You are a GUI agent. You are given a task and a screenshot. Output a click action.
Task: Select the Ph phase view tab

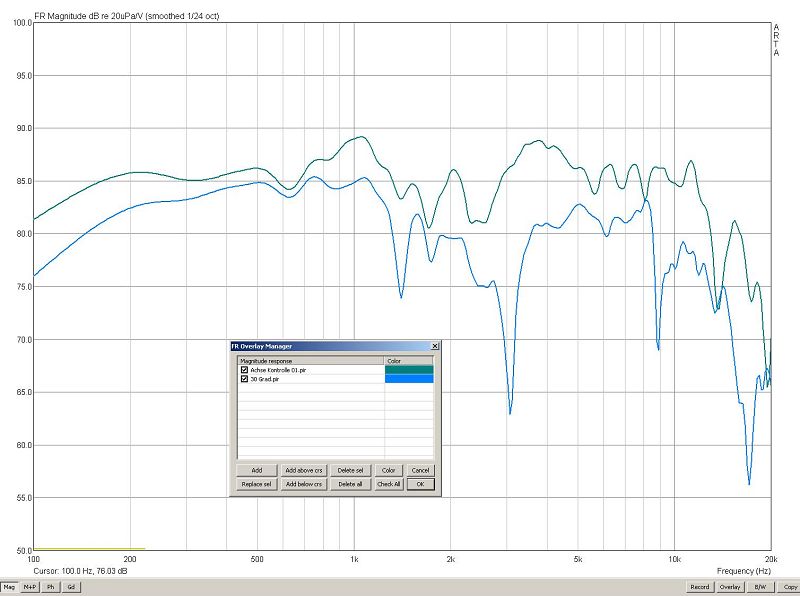coord(50,587)
